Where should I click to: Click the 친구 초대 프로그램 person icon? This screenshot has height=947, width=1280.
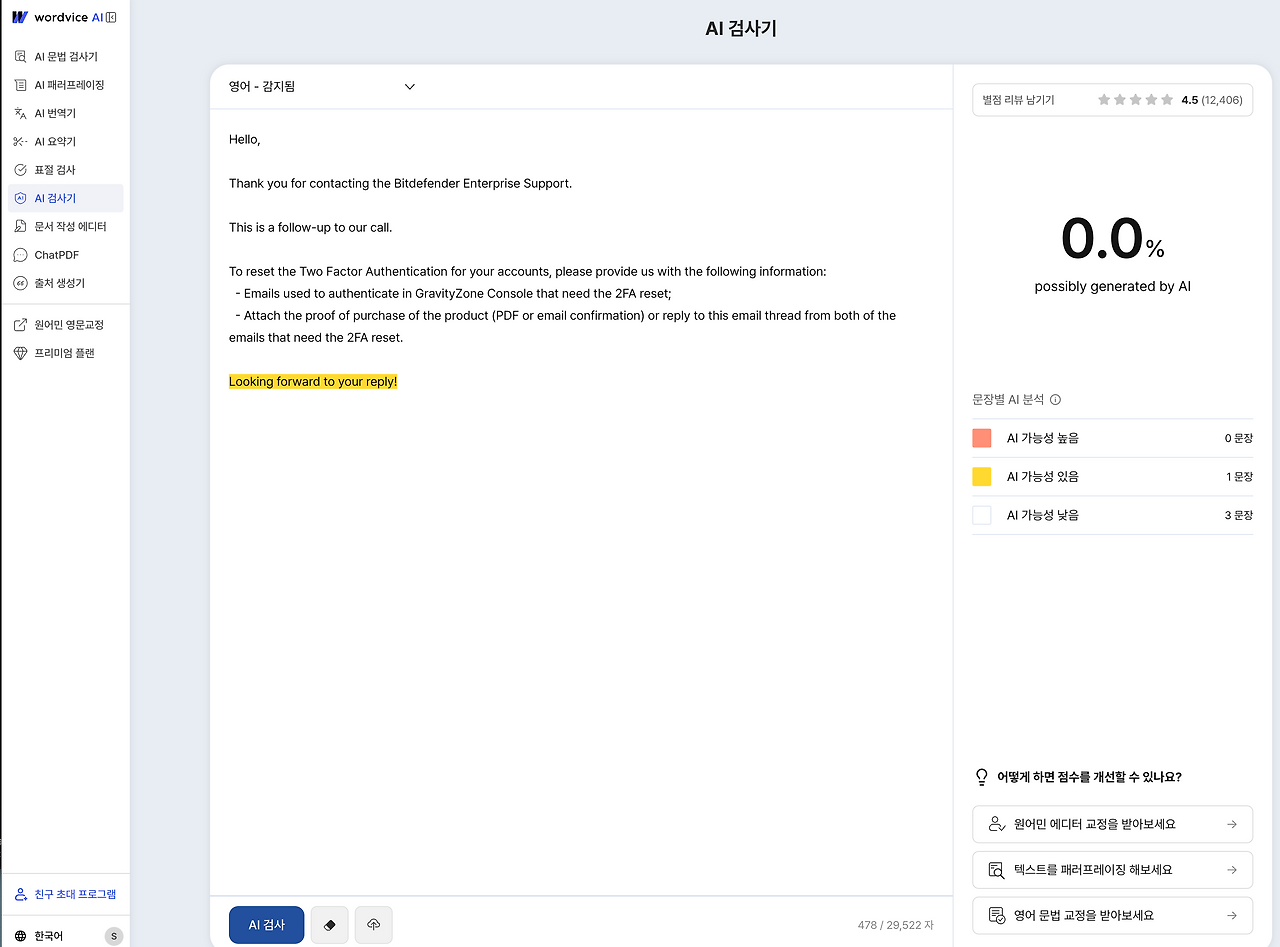[20, 894]
